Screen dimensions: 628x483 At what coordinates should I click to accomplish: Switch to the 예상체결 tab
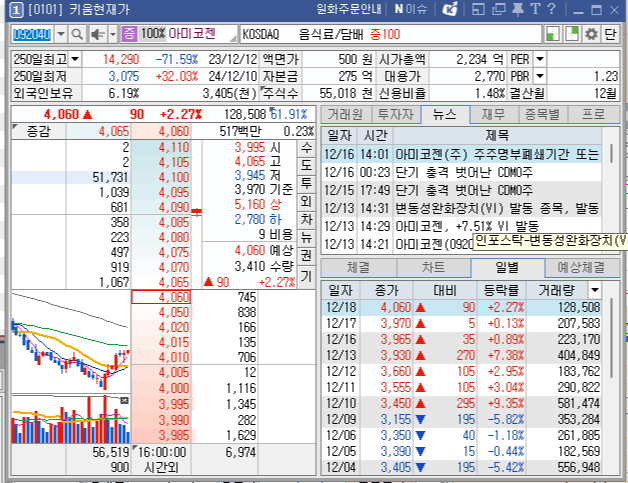click(582, 268)
